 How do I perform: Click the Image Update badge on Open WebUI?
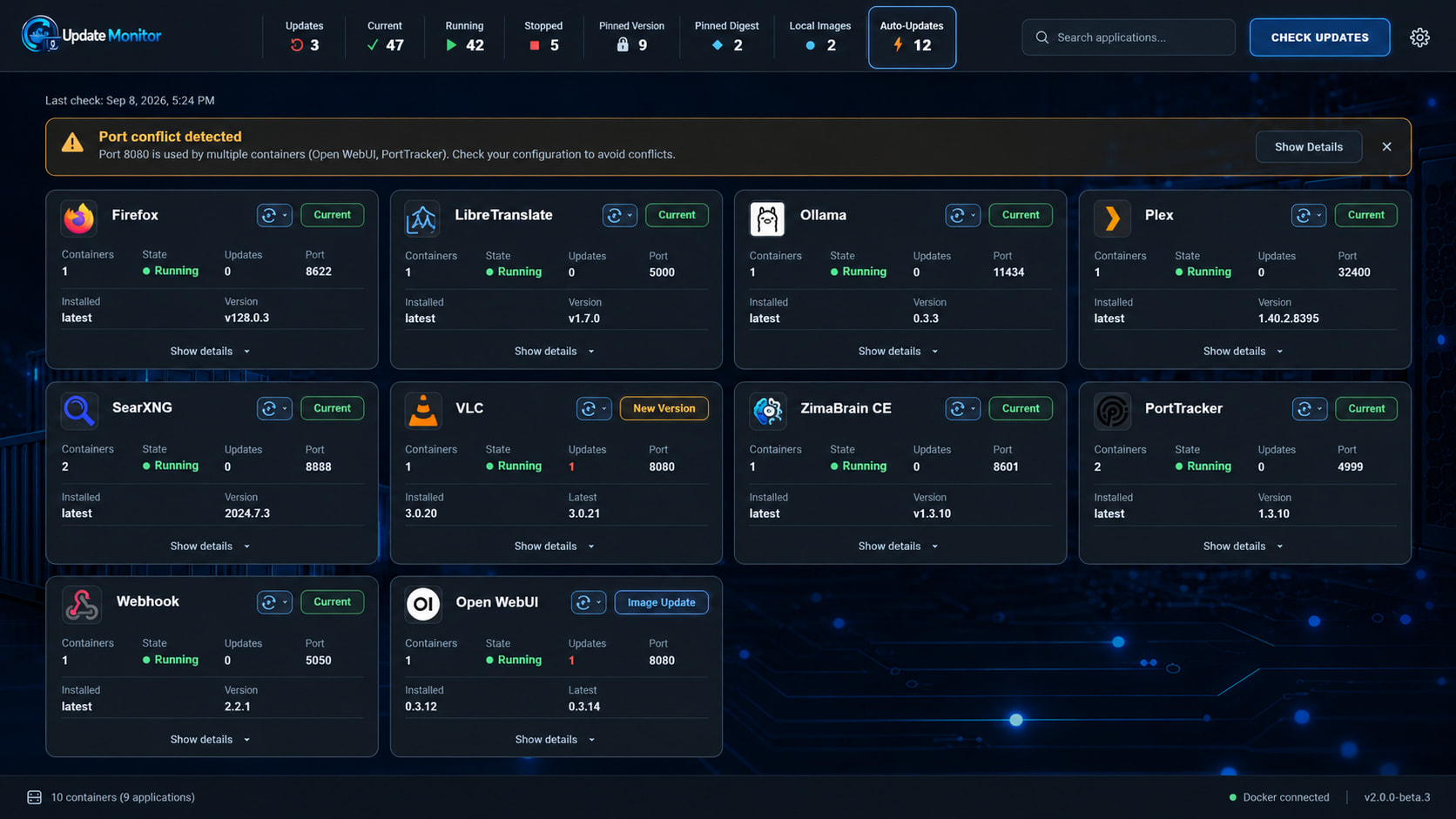[661, 602]
